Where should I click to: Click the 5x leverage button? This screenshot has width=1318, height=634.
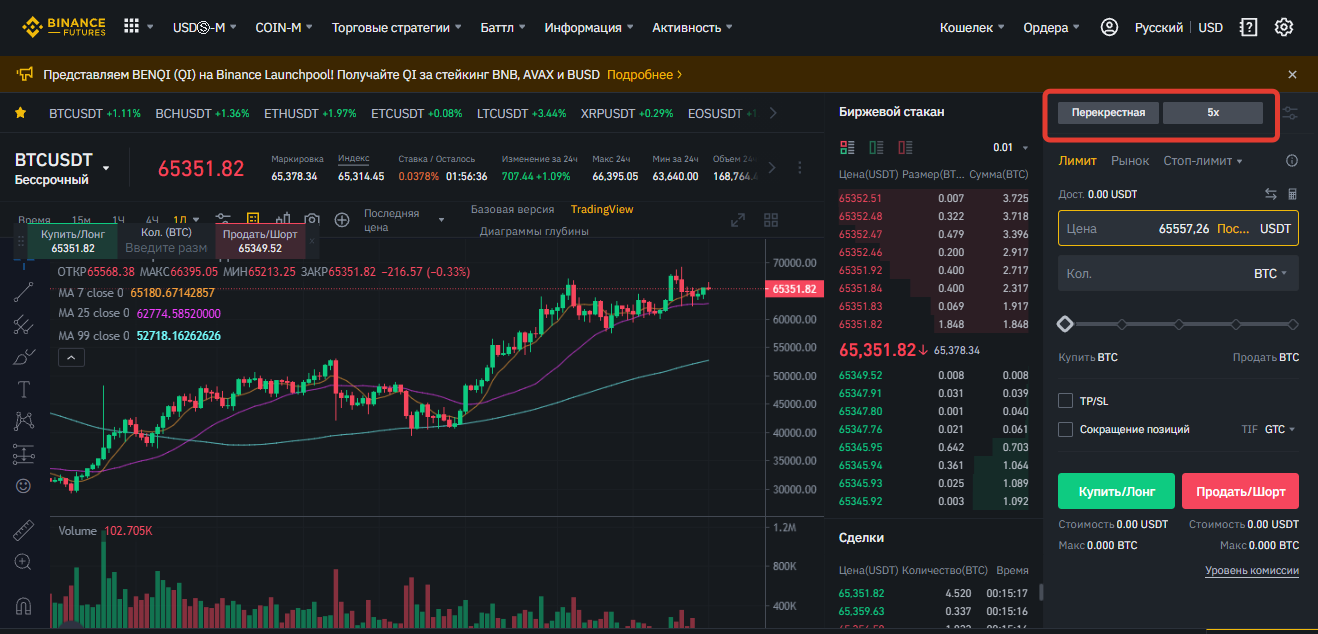pyautogui.click(x=1213, y=113)
